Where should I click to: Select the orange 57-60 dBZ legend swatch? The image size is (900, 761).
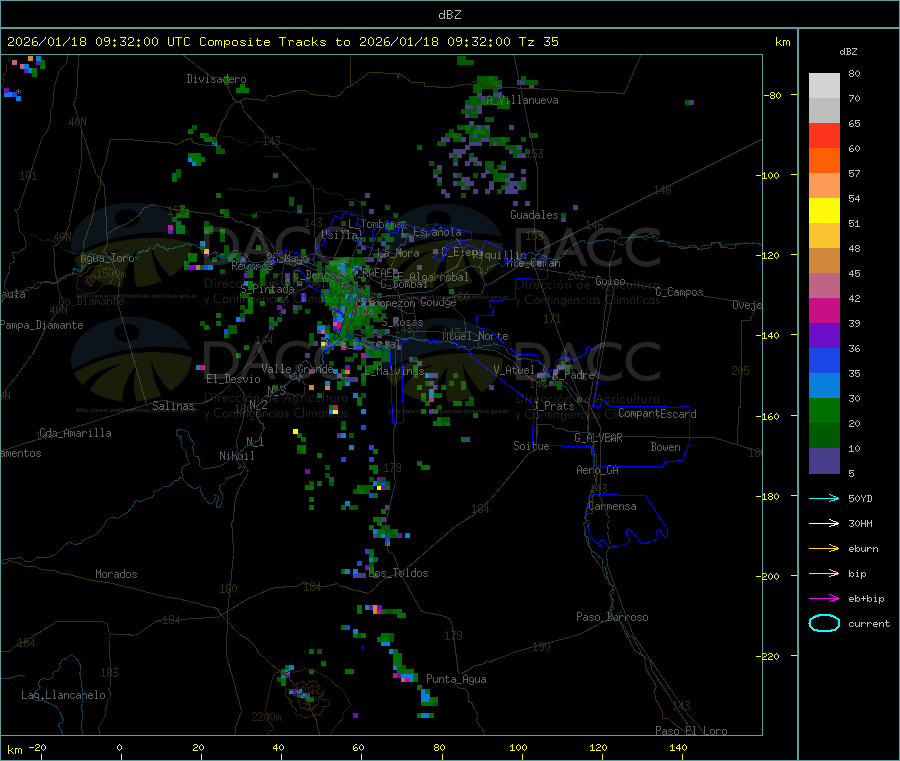coord(824,161)
